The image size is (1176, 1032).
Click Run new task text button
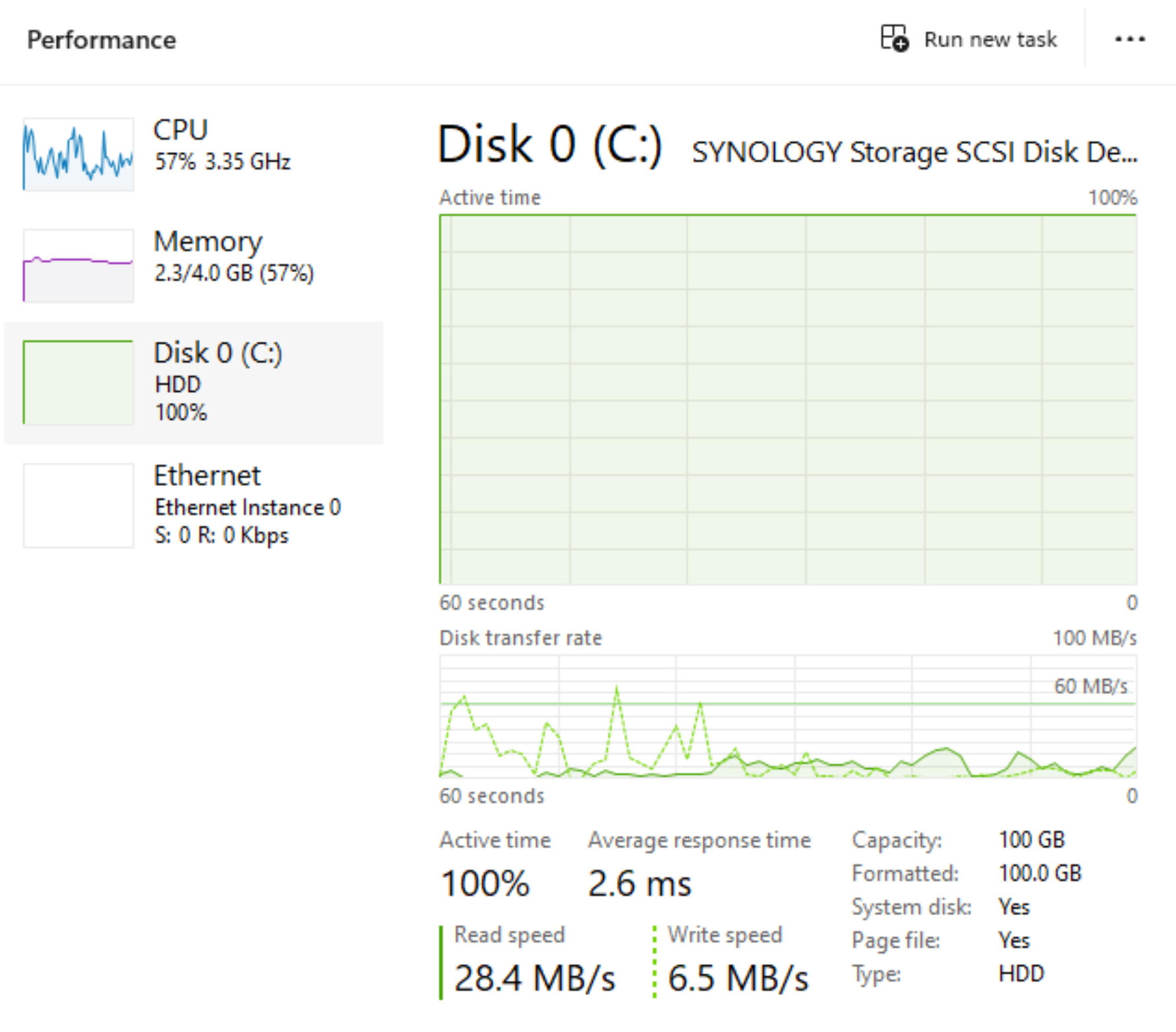[990, 40]
